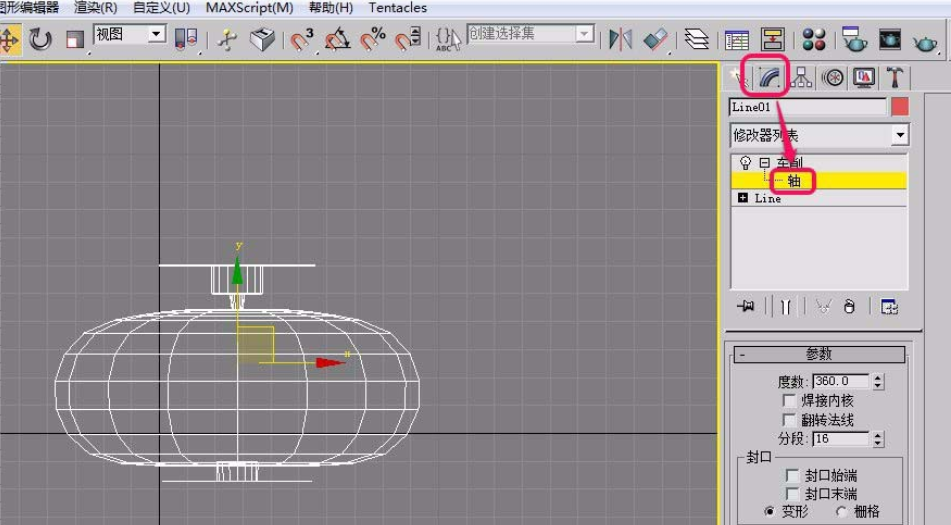Open the Utilities hammer panel tab

pos(895,77)
